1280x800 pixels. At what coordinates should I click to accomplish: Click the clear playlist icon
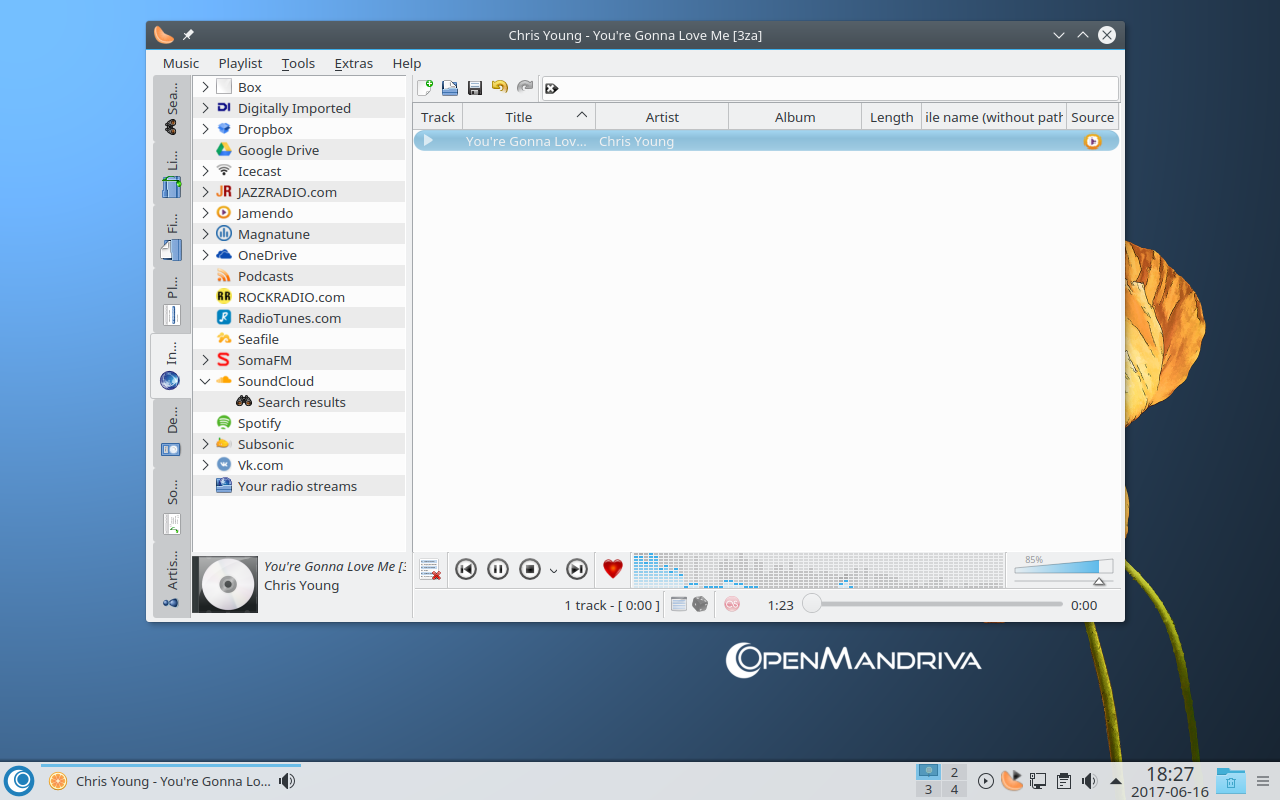430,569
